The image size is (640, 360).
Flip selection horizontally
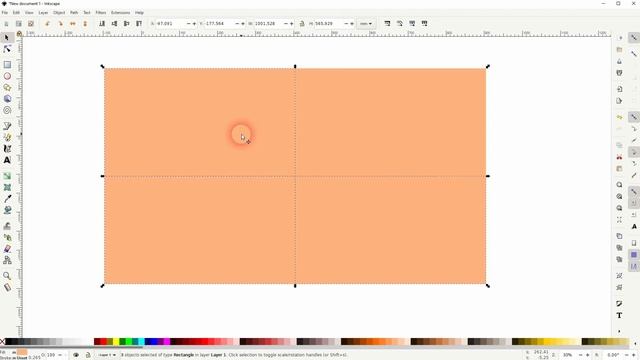click(x=73, y=24)
